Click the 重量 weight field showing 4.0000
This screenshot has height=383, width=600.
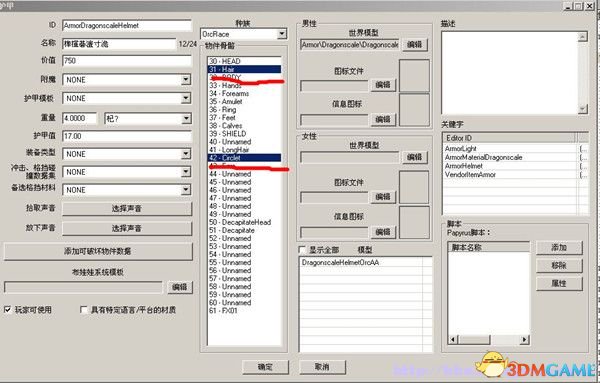(80, 118)
